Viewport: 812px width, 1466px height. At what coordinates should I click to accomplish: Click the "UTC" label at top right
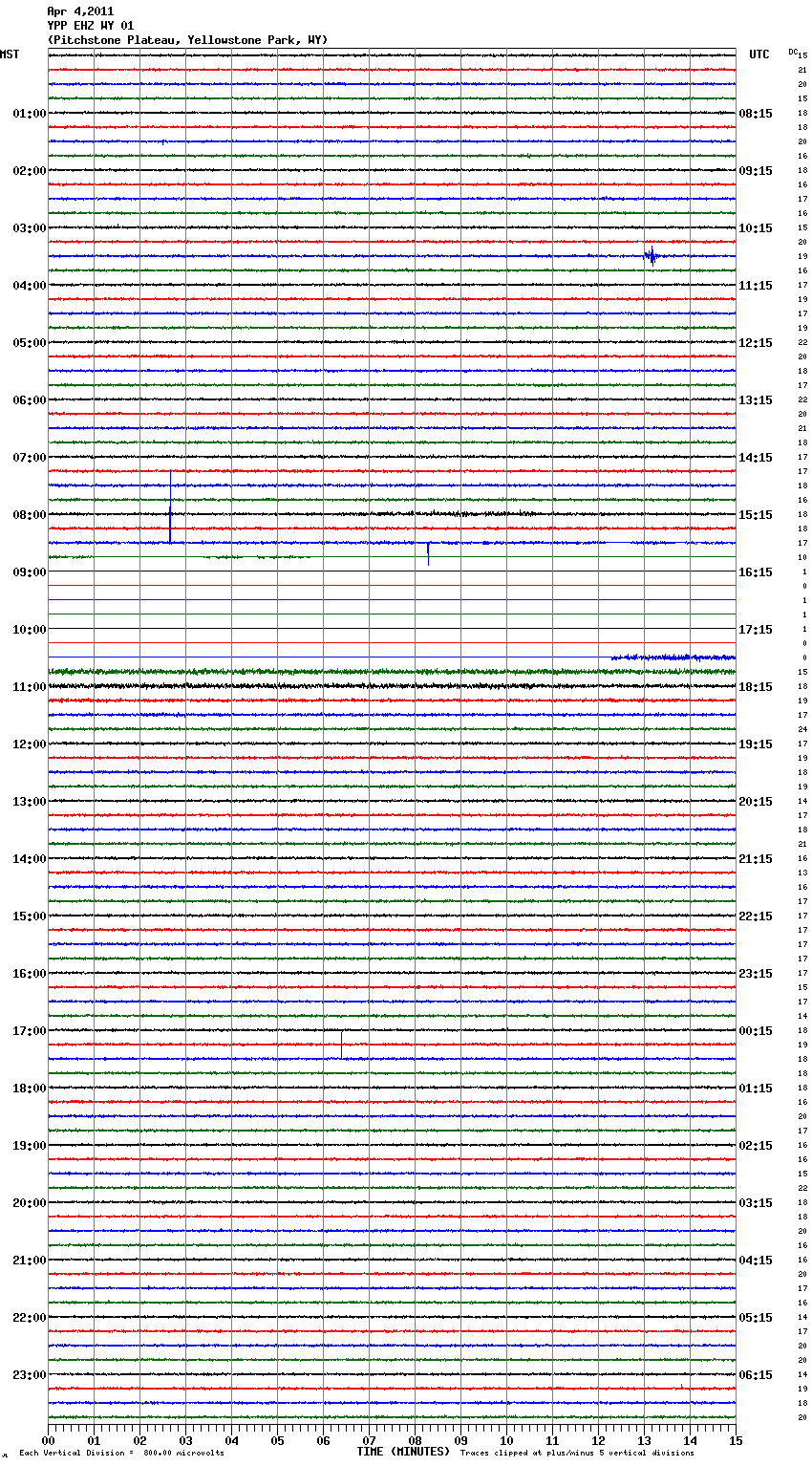pos(759,54)
